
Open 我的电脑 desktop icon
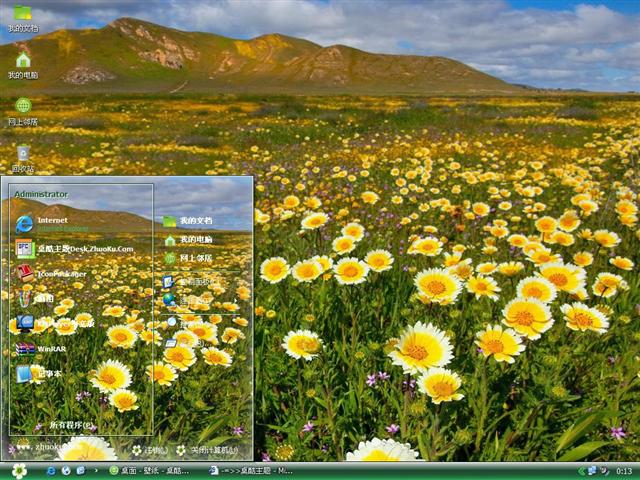click(x=23, y=65)
